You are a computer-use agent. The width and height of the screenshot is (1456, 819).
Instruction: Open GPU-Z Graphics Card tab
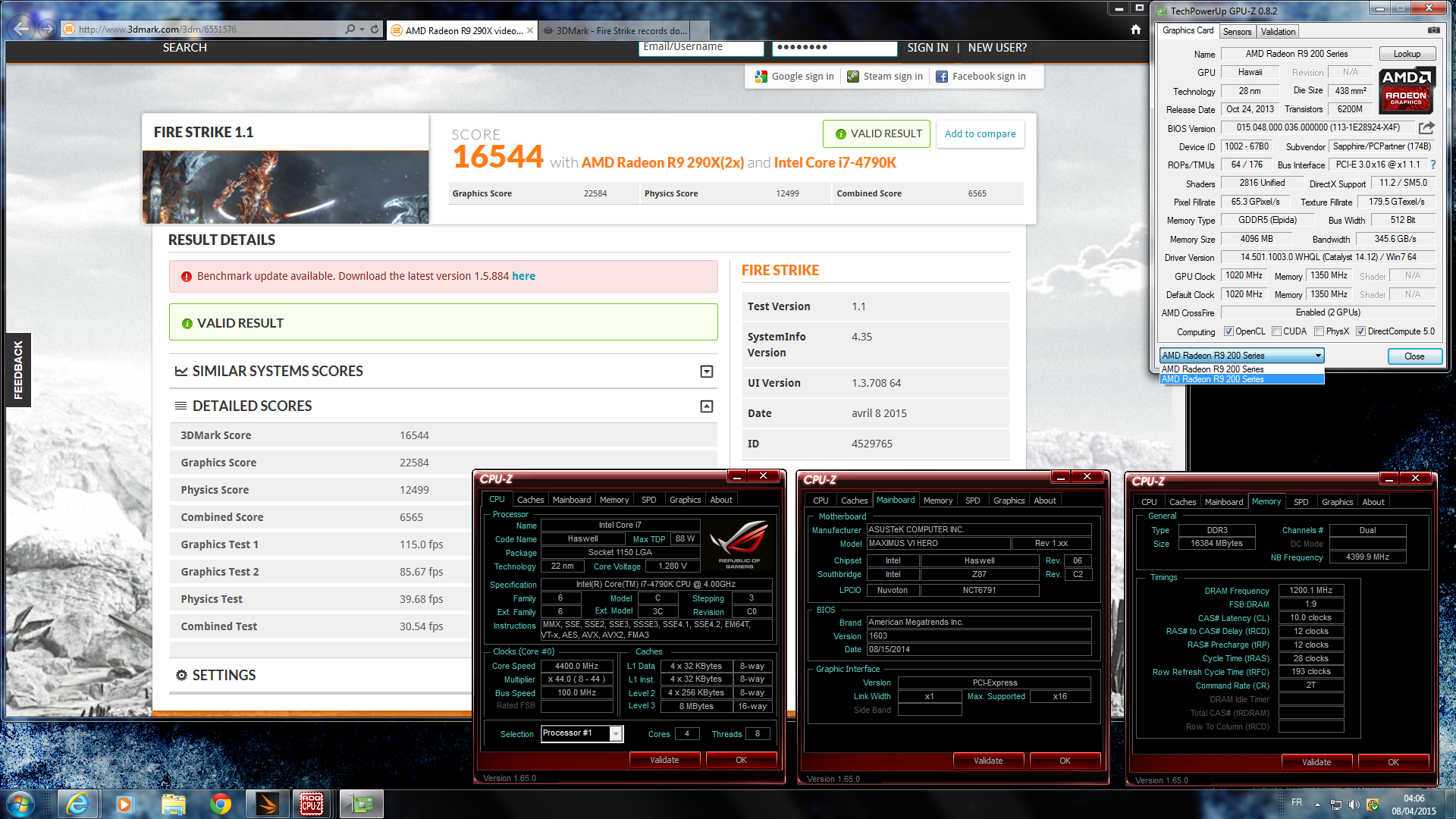[1188, 31]
